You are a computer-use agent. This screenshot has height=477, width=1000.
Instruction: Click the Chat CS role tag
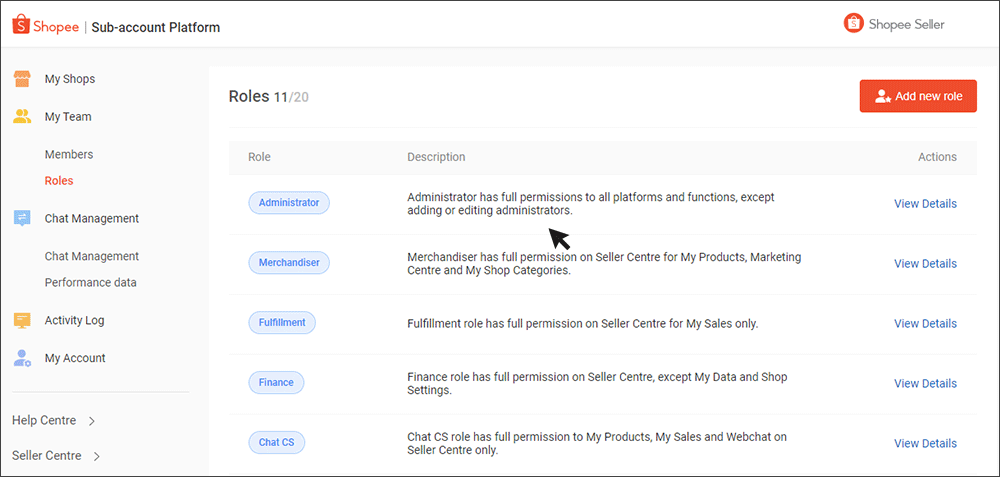tap(276, 443)
